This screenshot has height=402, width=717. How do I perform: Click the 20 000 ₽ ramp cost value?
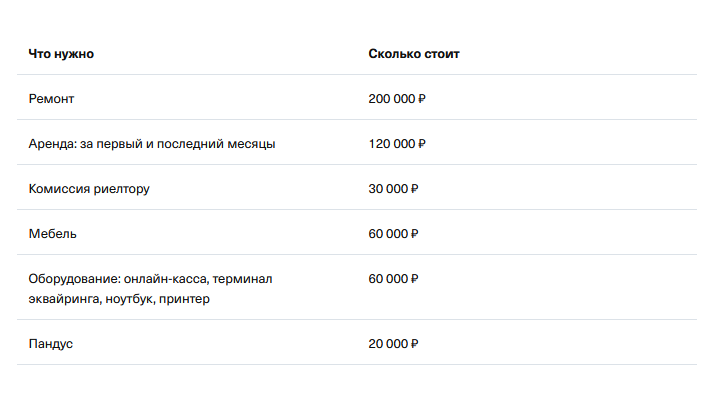393,344
